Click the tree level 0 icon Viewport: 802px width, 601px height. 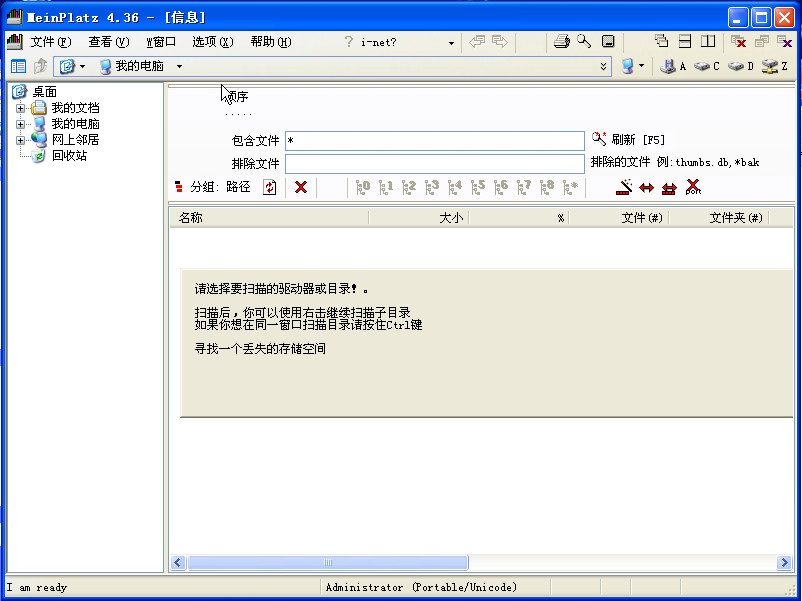tap(363, 187)
